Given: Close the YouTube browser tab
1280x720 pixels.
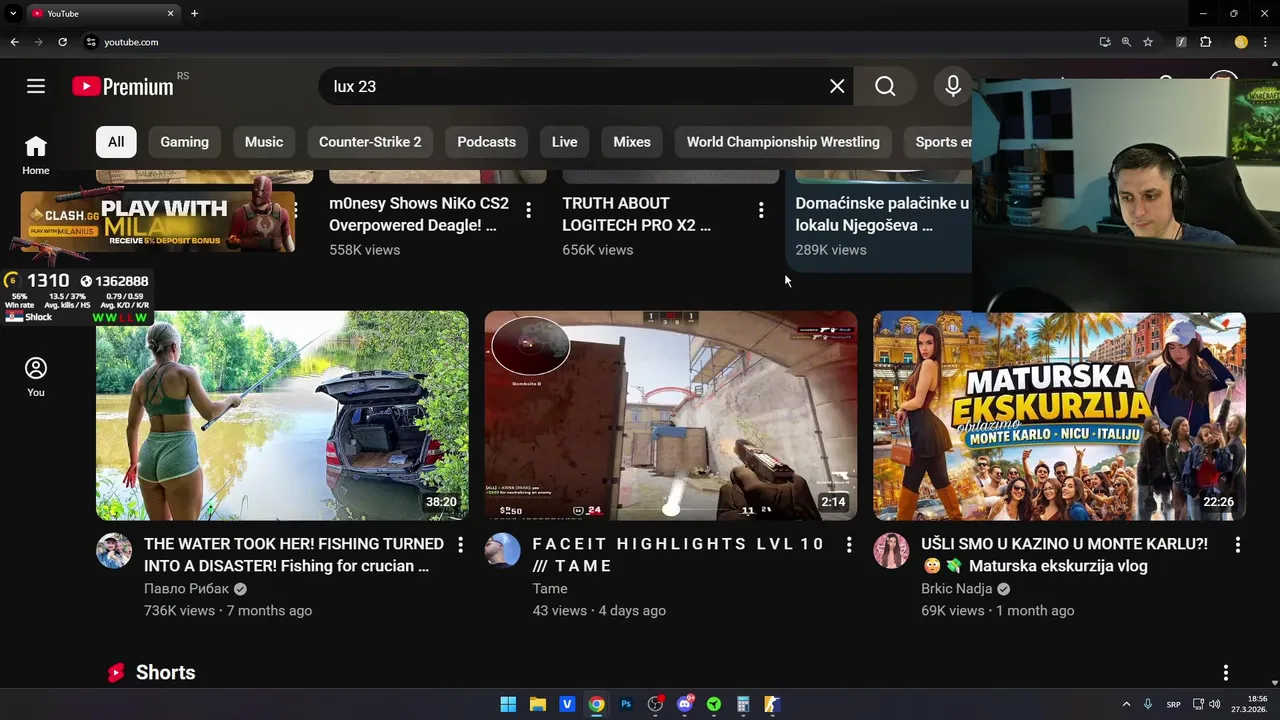Looking at the screenshot, I should [171, 13].
